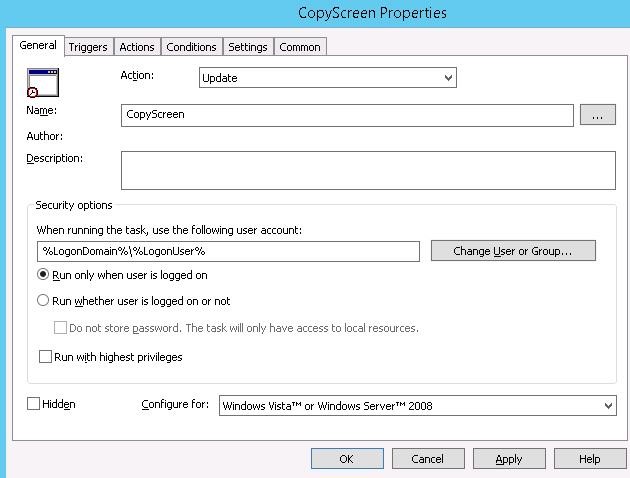The height and width of the screenshot is (478, 630).
Task: Click inside the Description text box
Action: 367,170
